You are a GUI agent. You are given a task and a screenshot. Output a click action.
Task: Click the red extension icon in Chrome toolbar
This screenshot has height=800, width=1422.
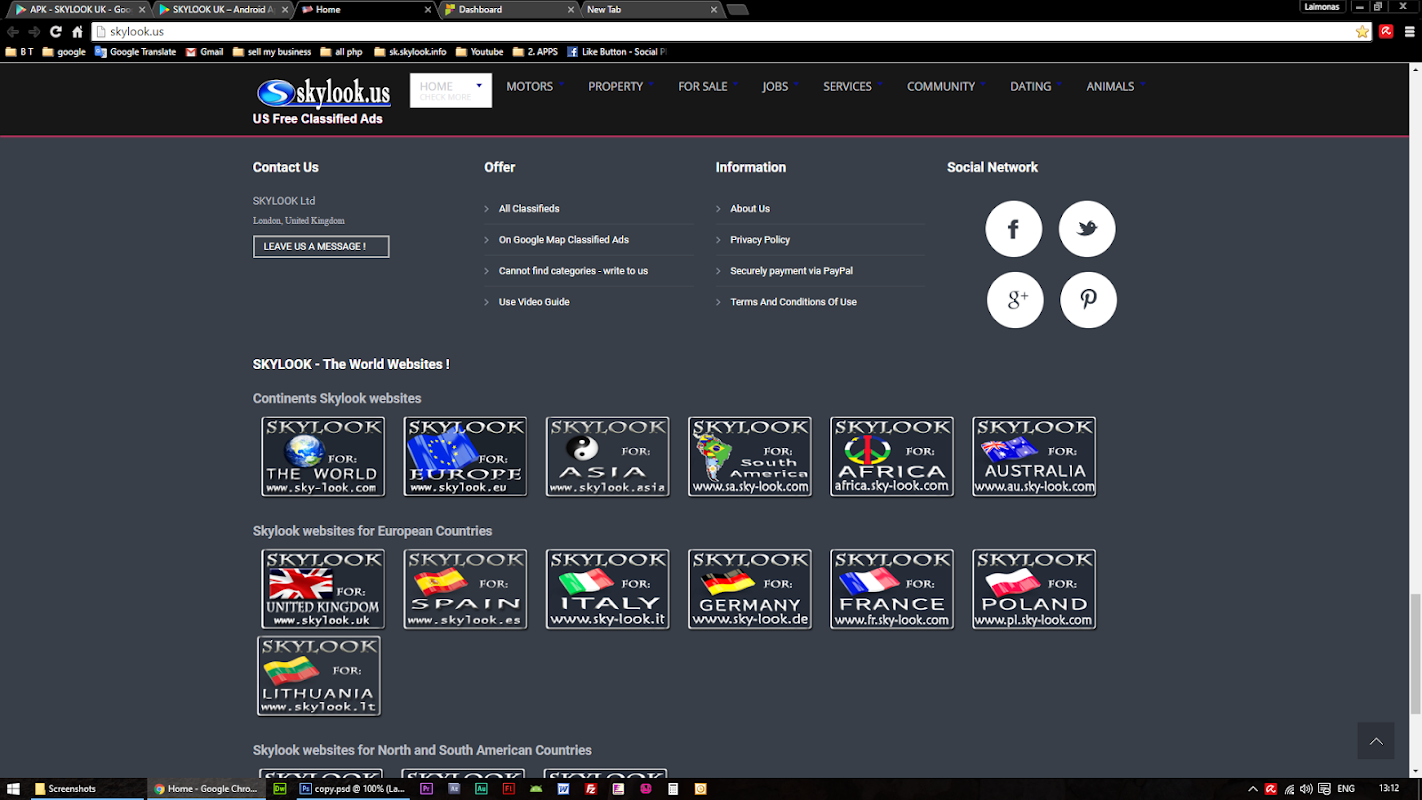(1386, 32)
